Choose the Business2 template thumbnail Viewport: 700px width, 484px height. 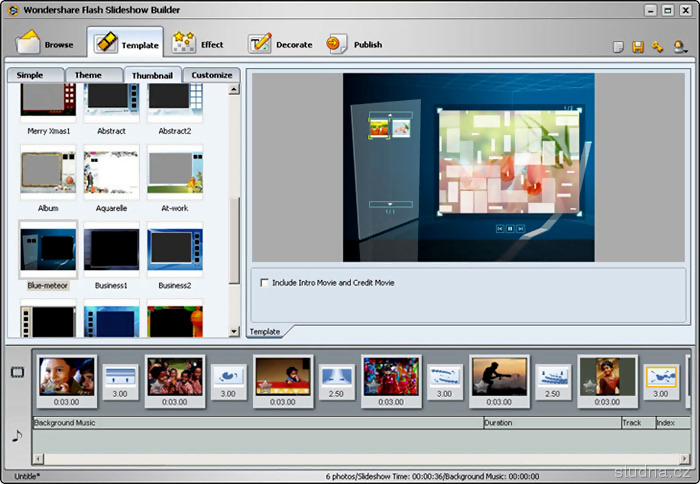pyautogui.click(x=175, y=247)
